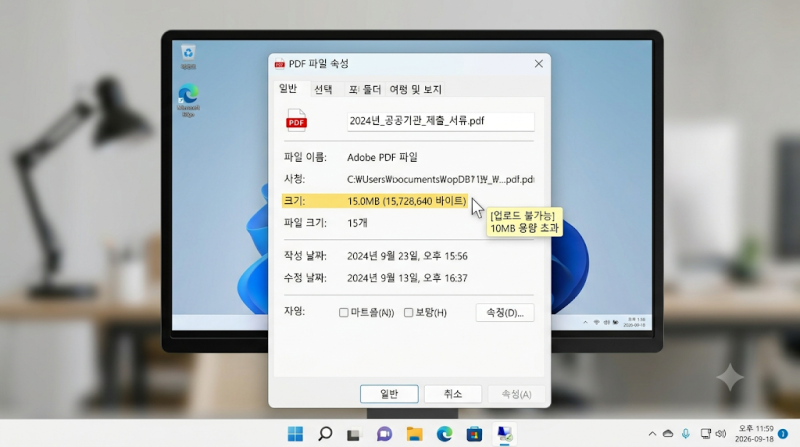The width and height of the screenshot is (800, 447).
Task: Switch to the 일반 tab
Action: click(288, 89)
